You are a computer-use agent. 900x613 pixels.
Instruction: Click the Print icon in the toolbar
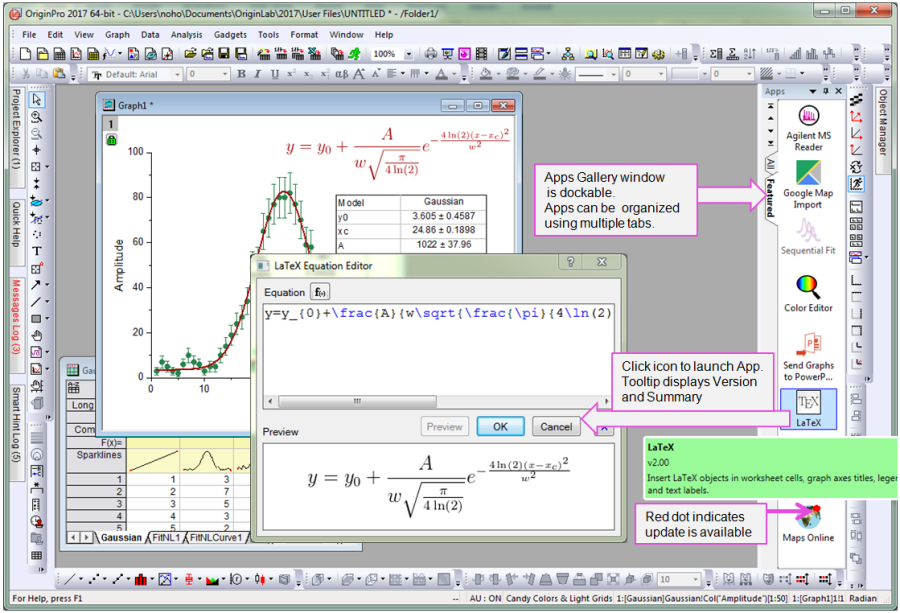(x=430, y=54)
